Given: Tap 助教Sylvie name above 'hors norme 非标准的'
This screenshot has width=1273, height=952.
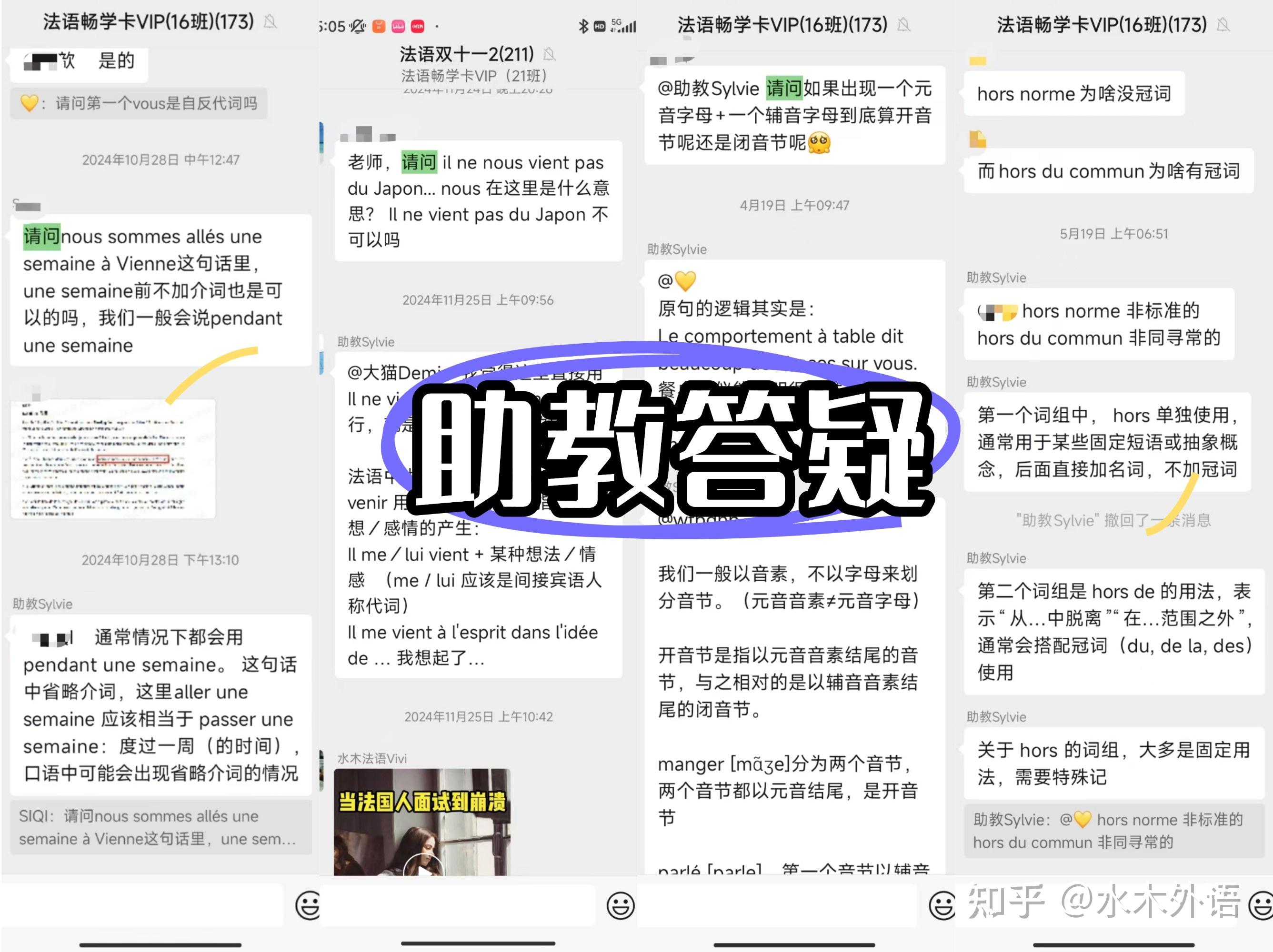Looking at the screenshot, I should (x=996, y=278).
